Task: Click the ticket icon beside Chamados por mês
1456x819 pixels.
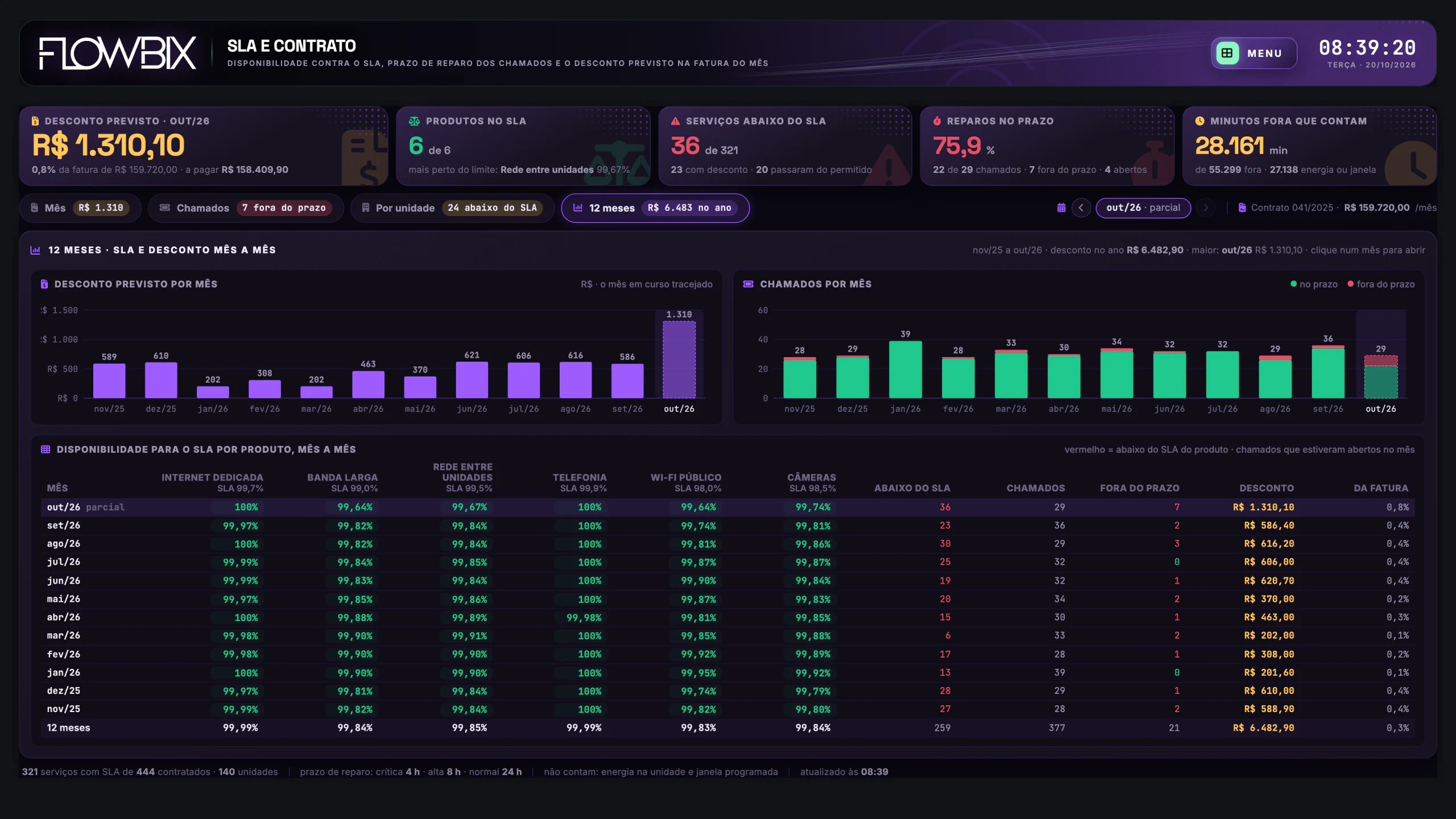Action: point(748,284)
